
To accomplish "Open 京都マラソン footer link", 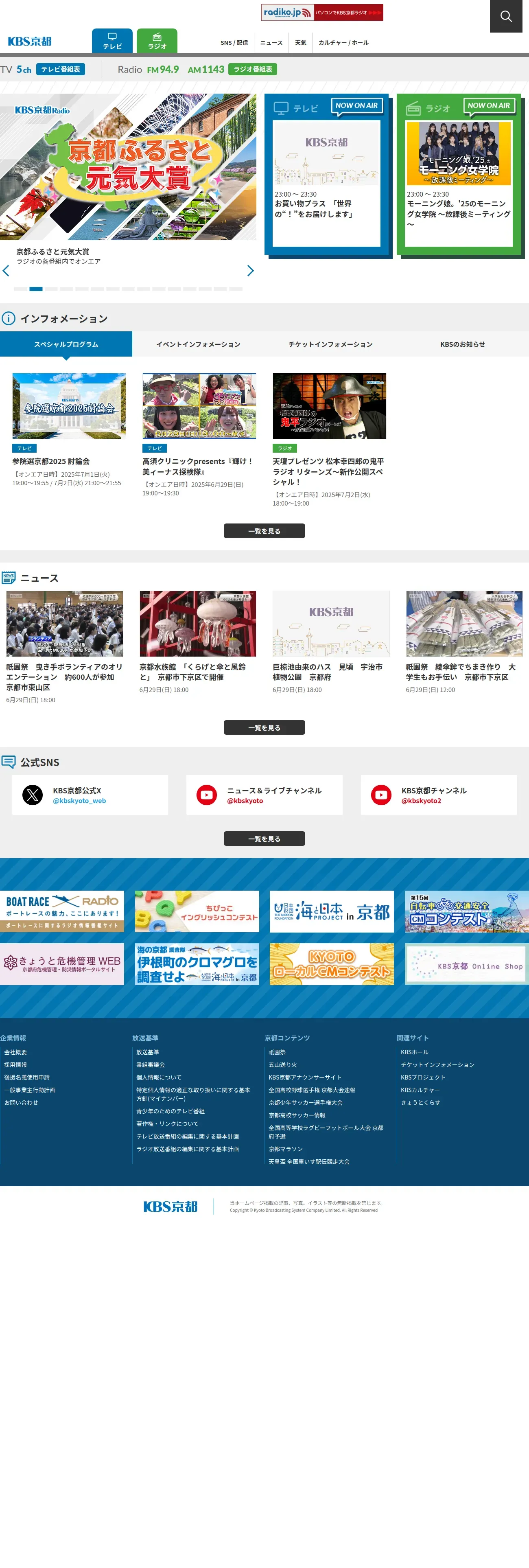I will [286, 1149].
